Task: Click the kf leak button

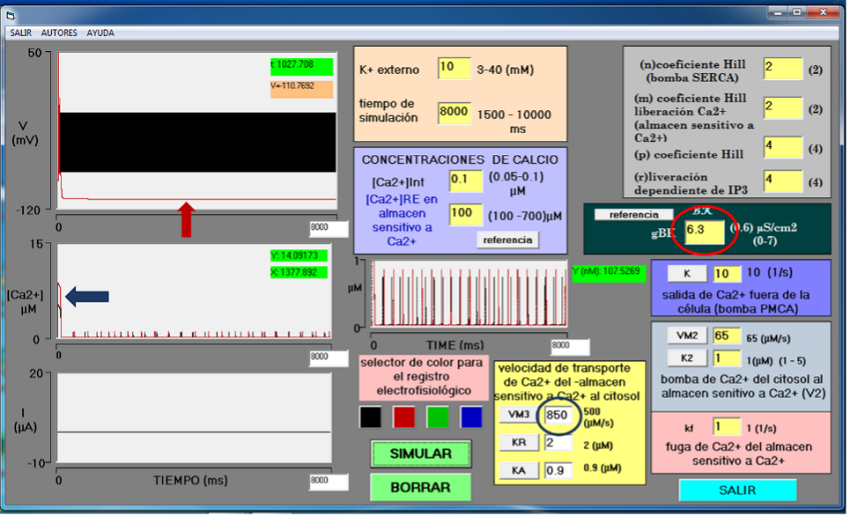Action: tap(689, 427)
